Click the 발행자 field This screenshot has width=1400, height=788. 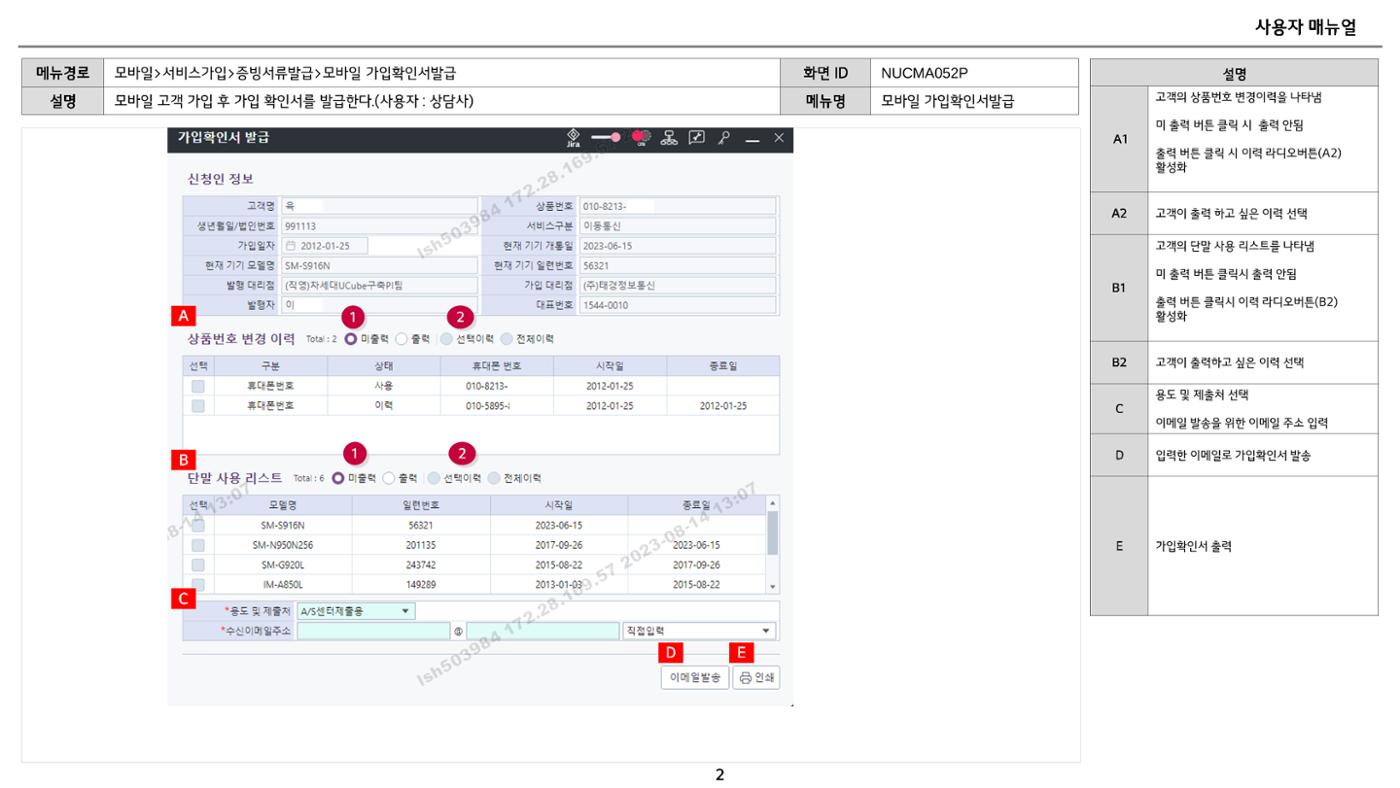380,305
